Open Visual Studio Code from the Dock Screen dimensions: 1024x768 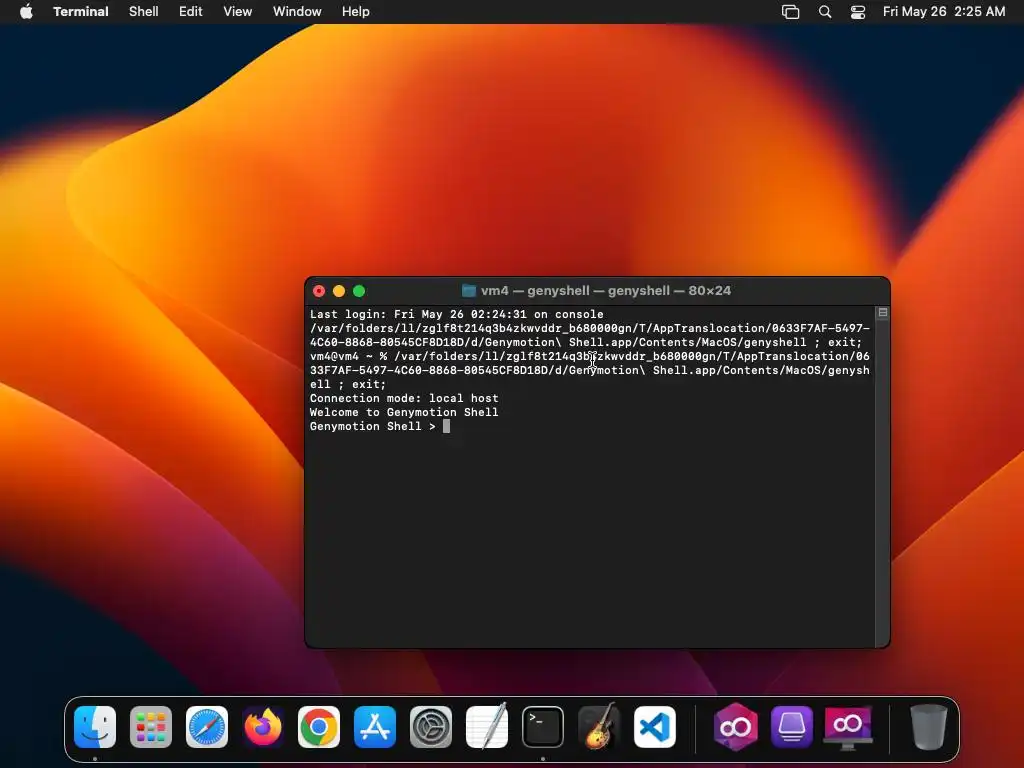click(x=655, y=727)
